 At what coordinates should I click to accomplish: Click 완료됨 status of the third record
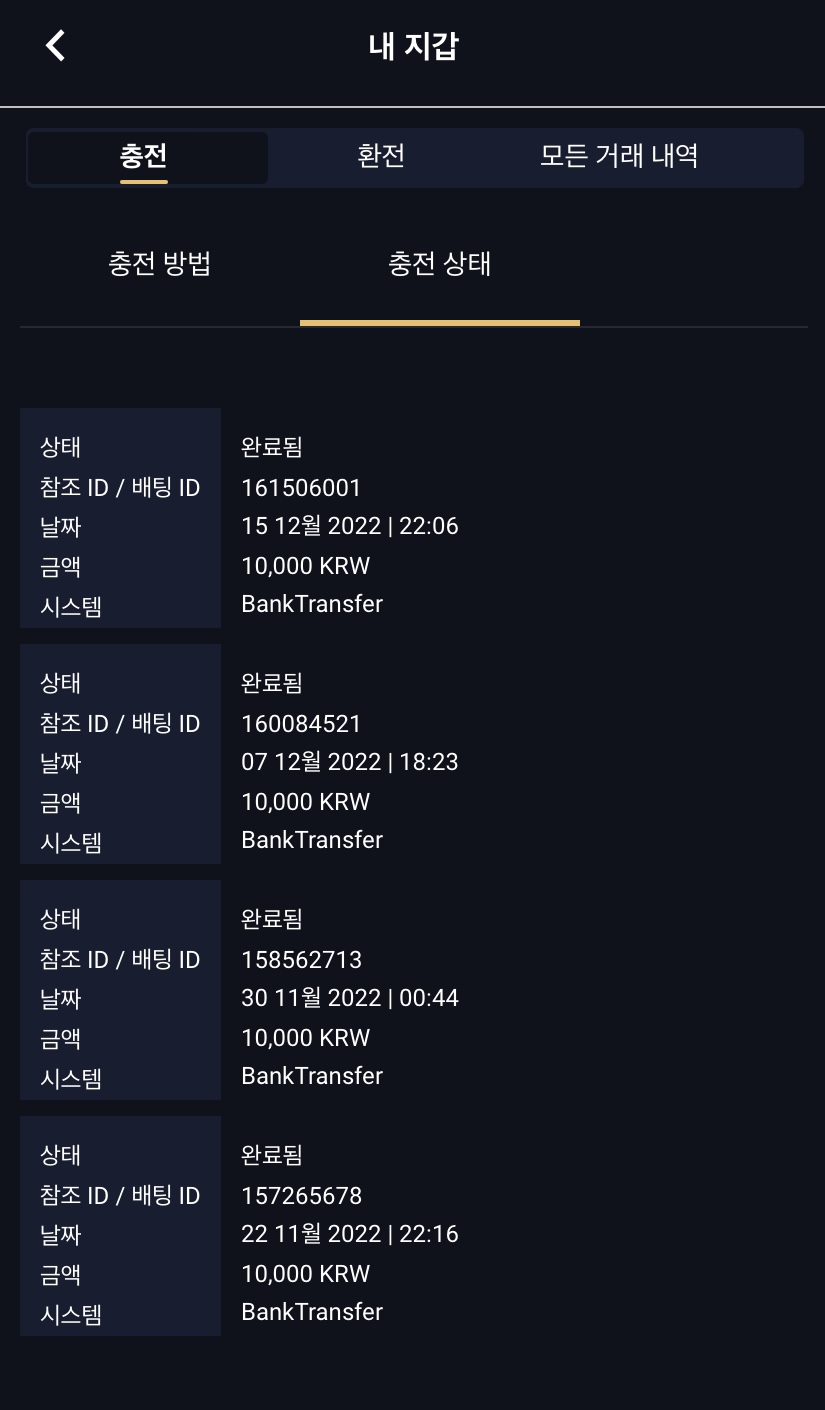tap(272, 920)
